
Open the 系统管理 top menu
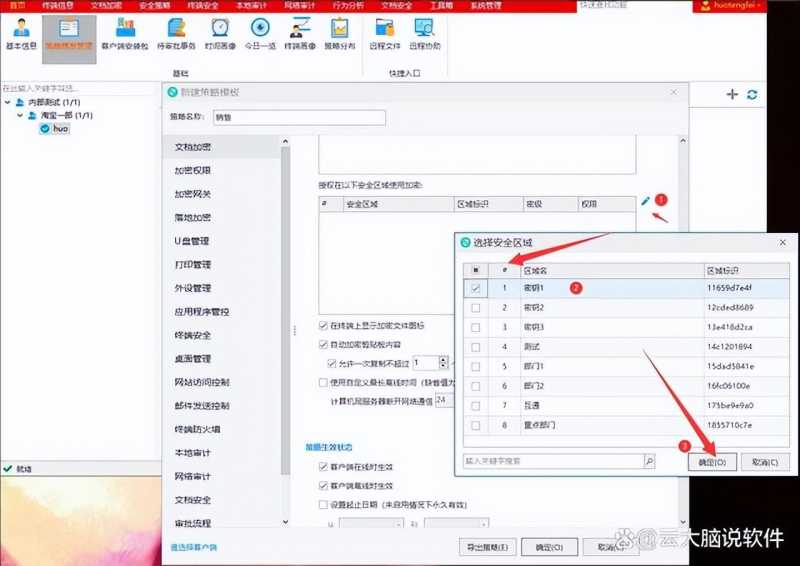486,6
